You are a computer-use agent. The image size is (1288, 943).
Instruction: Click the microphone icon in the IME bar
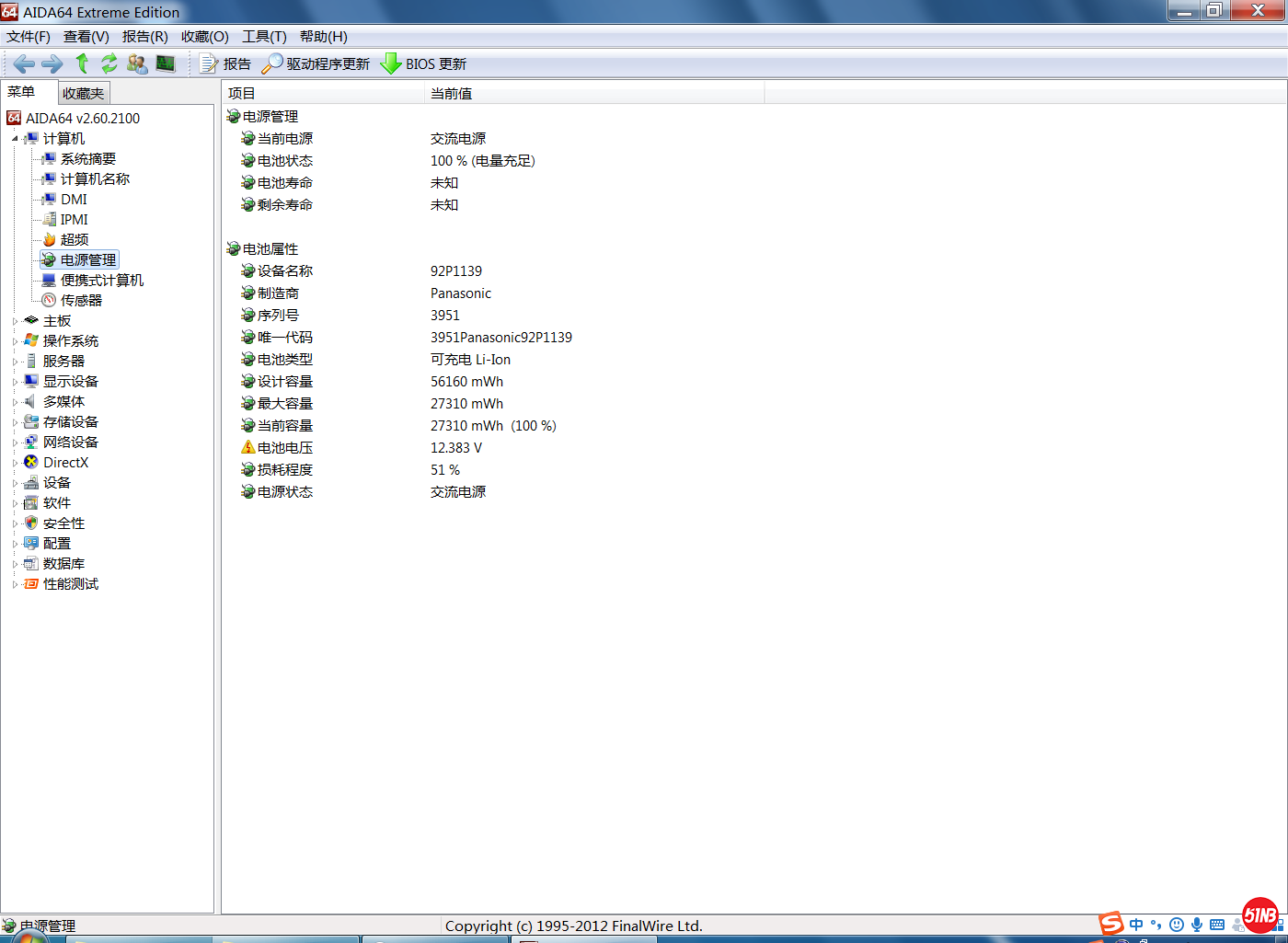1196,925
